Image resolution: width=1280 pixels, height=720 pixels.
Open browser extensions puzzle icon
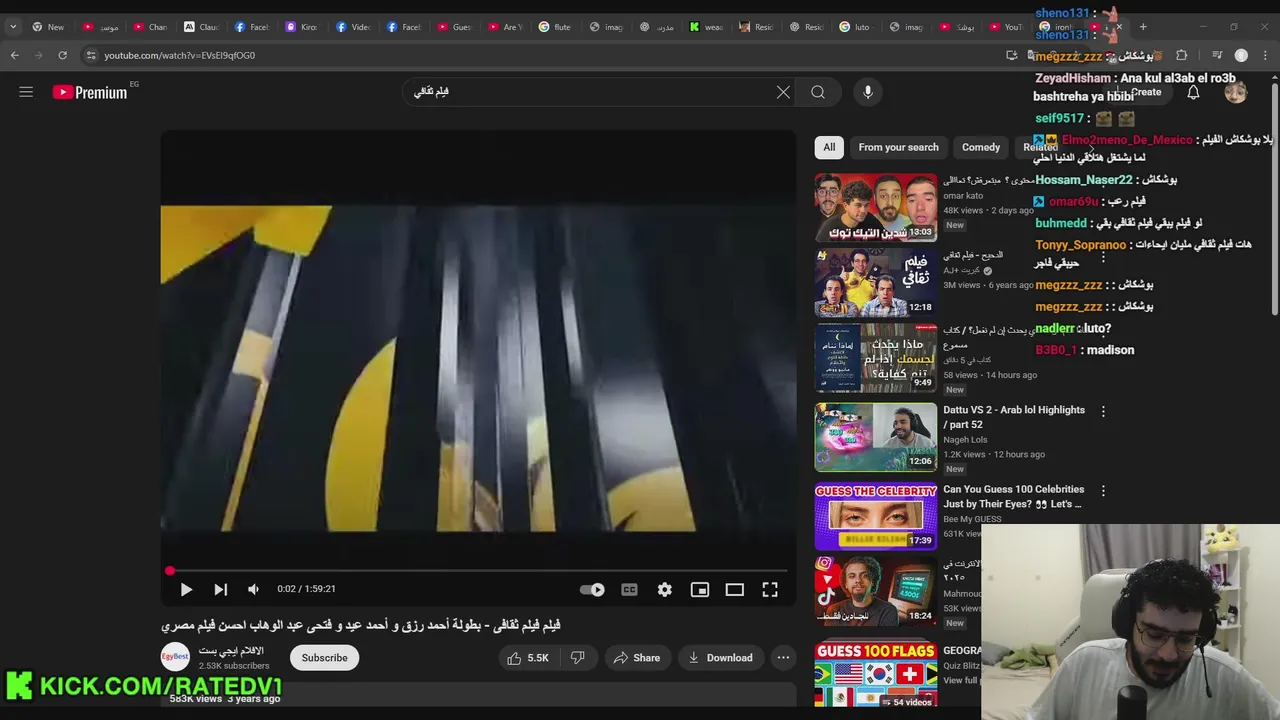[x=1182, y=55]
